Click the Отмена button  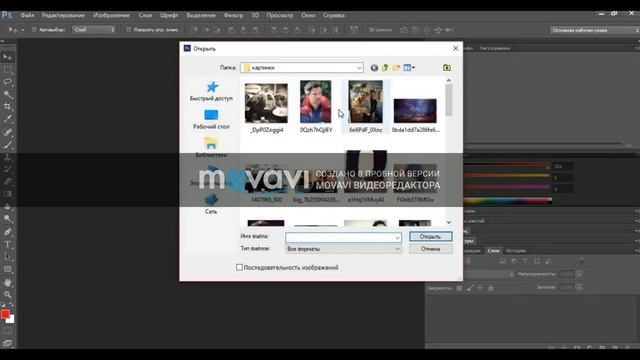tap(431, 249)
